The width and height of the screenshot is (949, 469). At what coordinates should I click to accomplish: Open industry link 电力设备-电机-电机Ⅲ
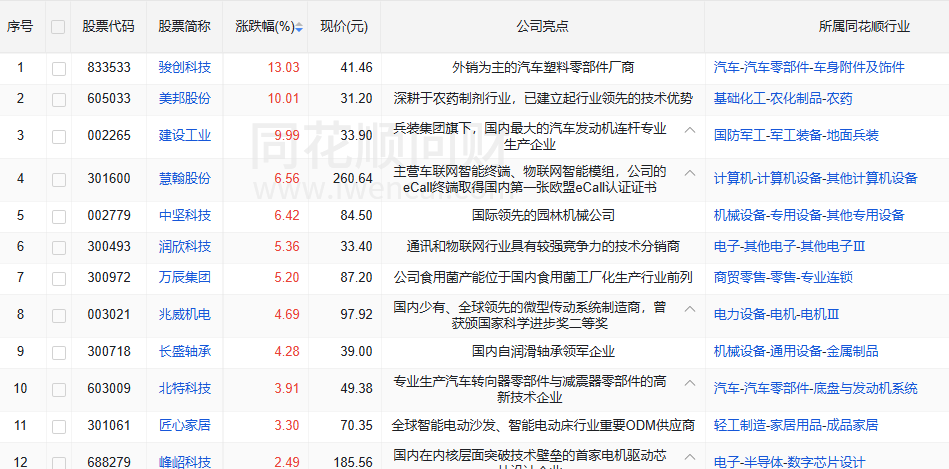[777, 315]
